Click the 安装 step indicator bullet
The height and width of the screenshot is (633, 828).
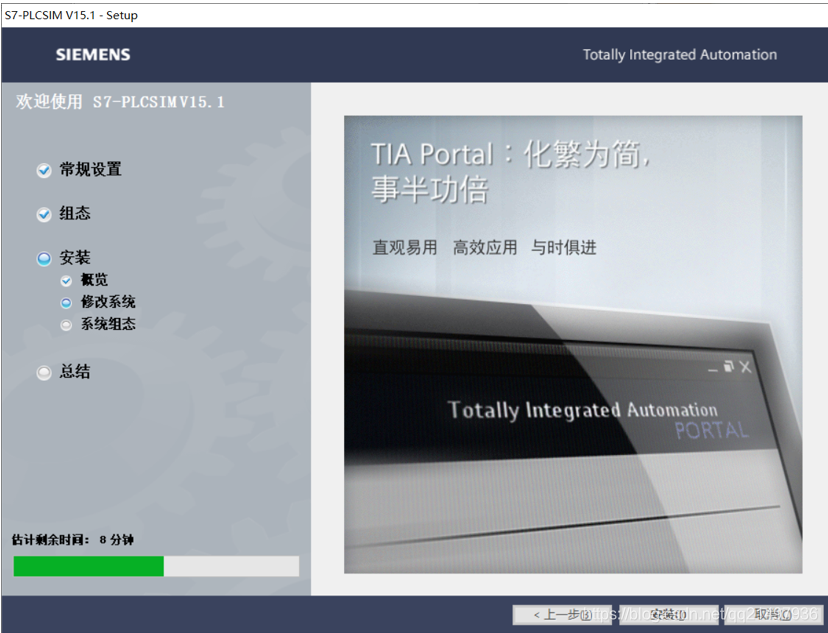[44, 259]
